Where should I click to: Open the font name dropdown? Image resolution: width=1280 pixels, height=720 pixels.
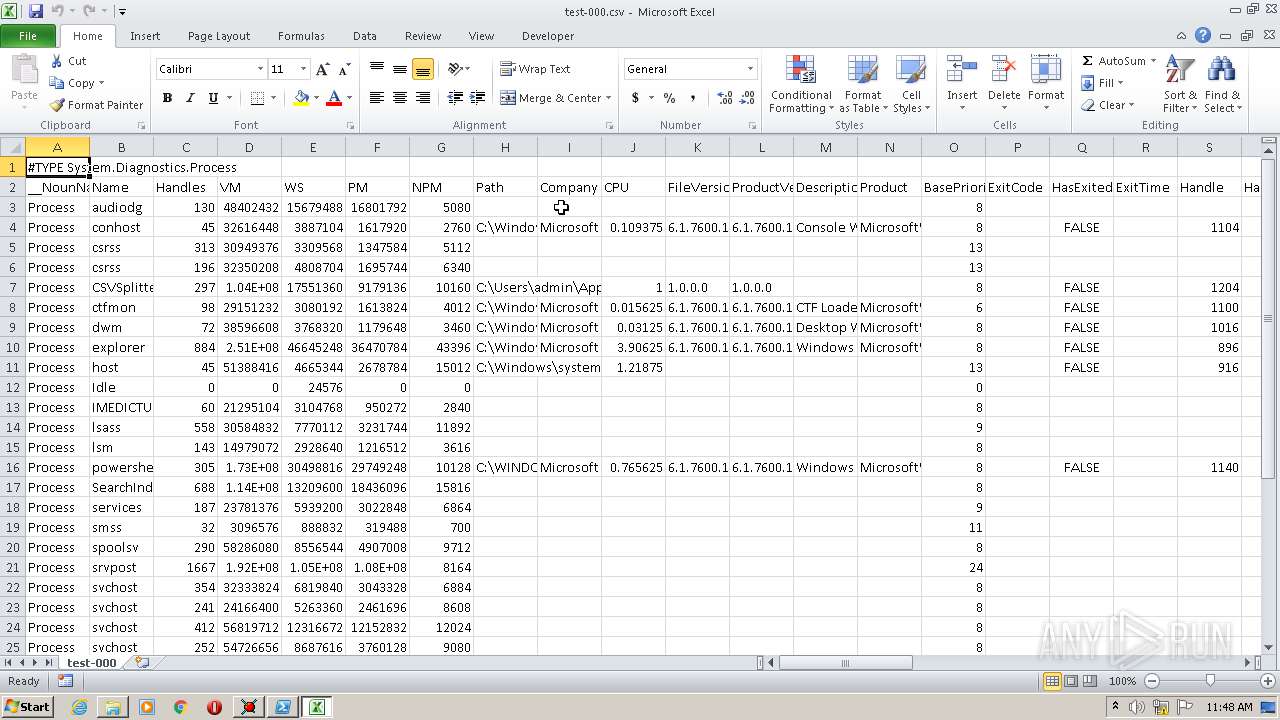tap(260, 69)
